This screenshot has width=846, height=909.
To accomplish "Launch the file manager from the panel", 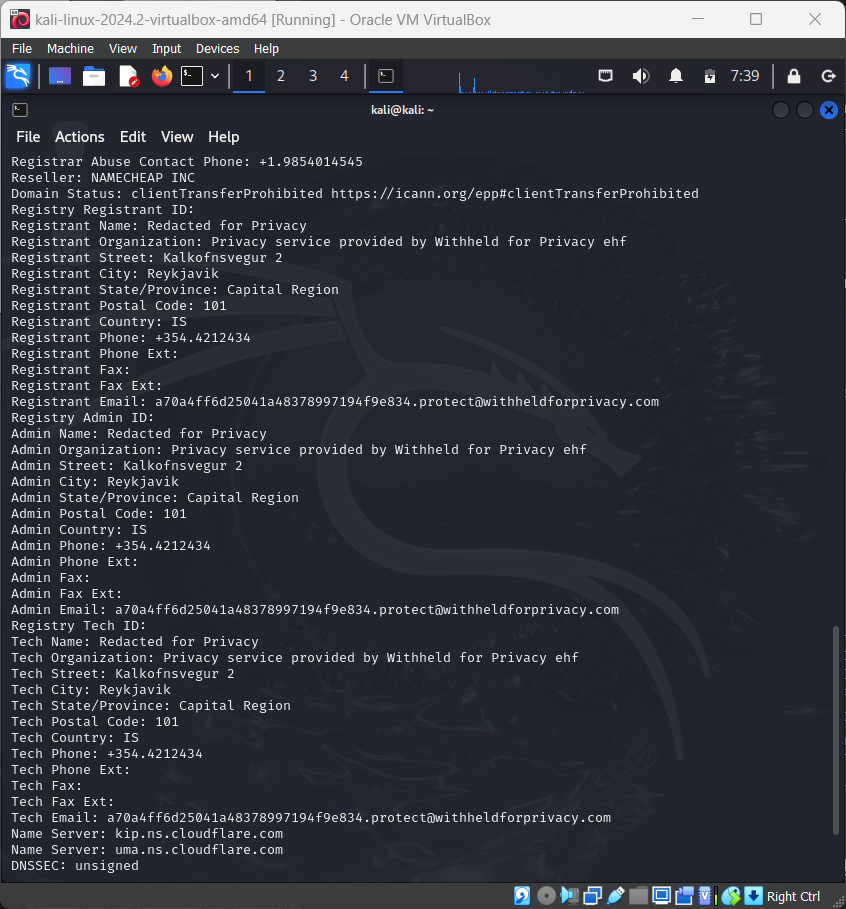I will 93,75.
